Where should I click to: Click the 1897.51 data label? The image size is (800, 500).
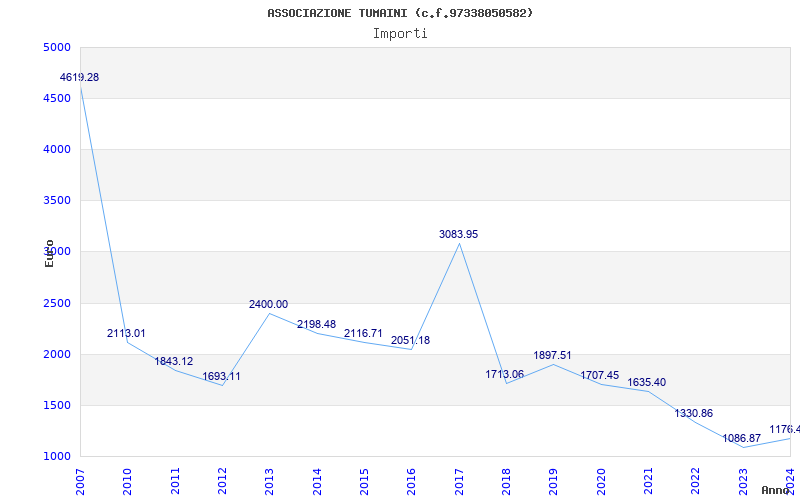(553, 355)
